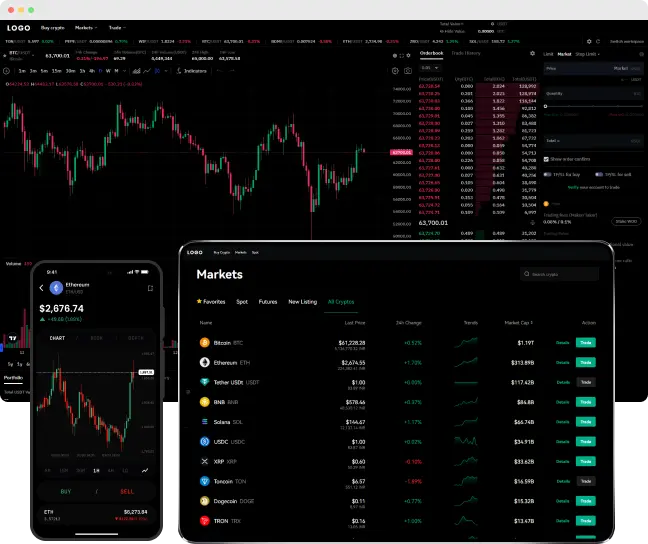Toggle Hide Value eye at top

pyautogui.click(x=442, y=31)
